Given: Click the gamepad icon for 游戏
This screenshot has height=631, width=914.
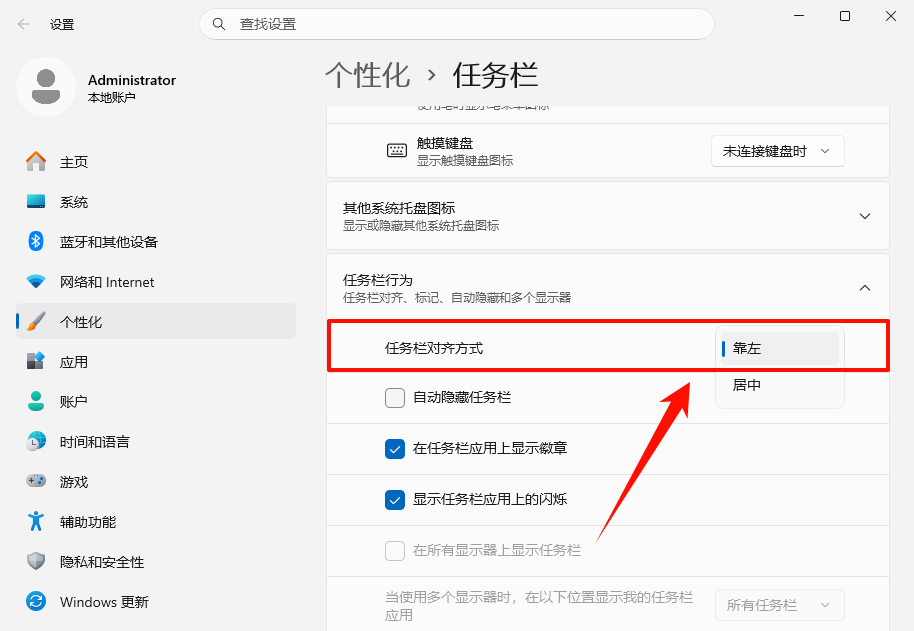Looking at the screenshot, I should (36, 481).
